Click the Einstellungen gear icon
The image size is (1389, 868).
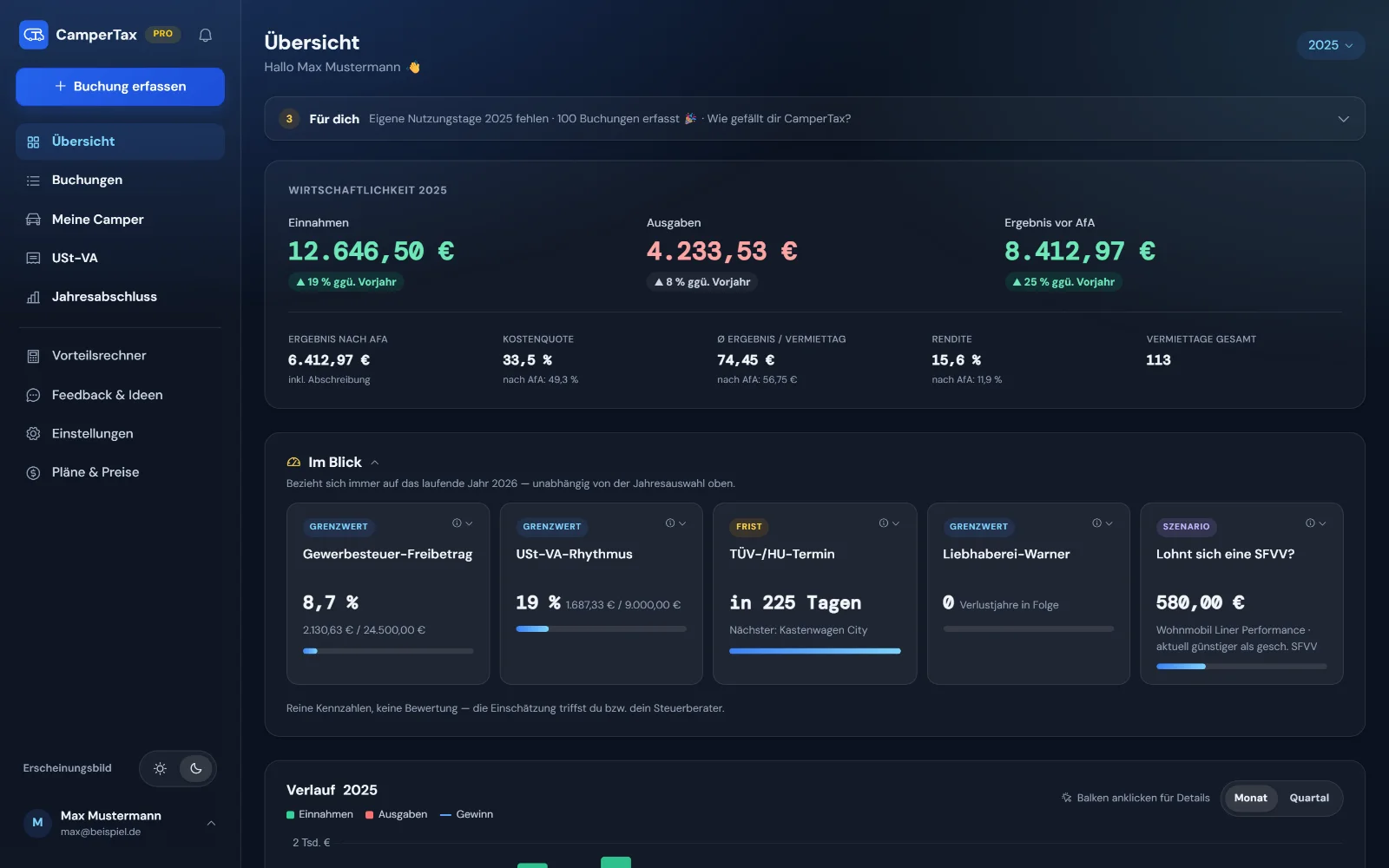click(33, 433)
